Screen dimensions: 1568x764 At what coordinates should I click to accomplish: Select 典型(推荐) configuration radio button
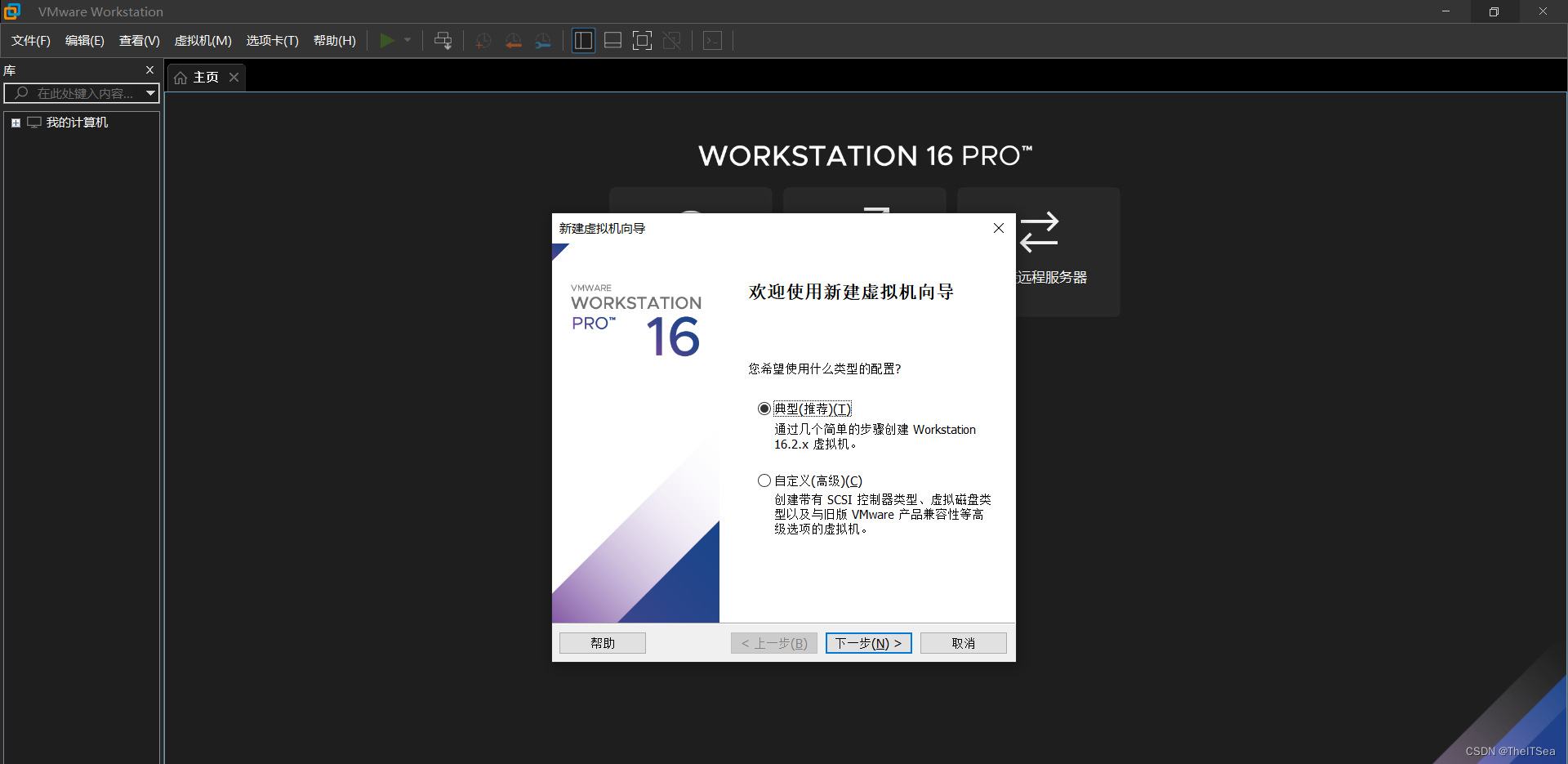click(764, 409)
